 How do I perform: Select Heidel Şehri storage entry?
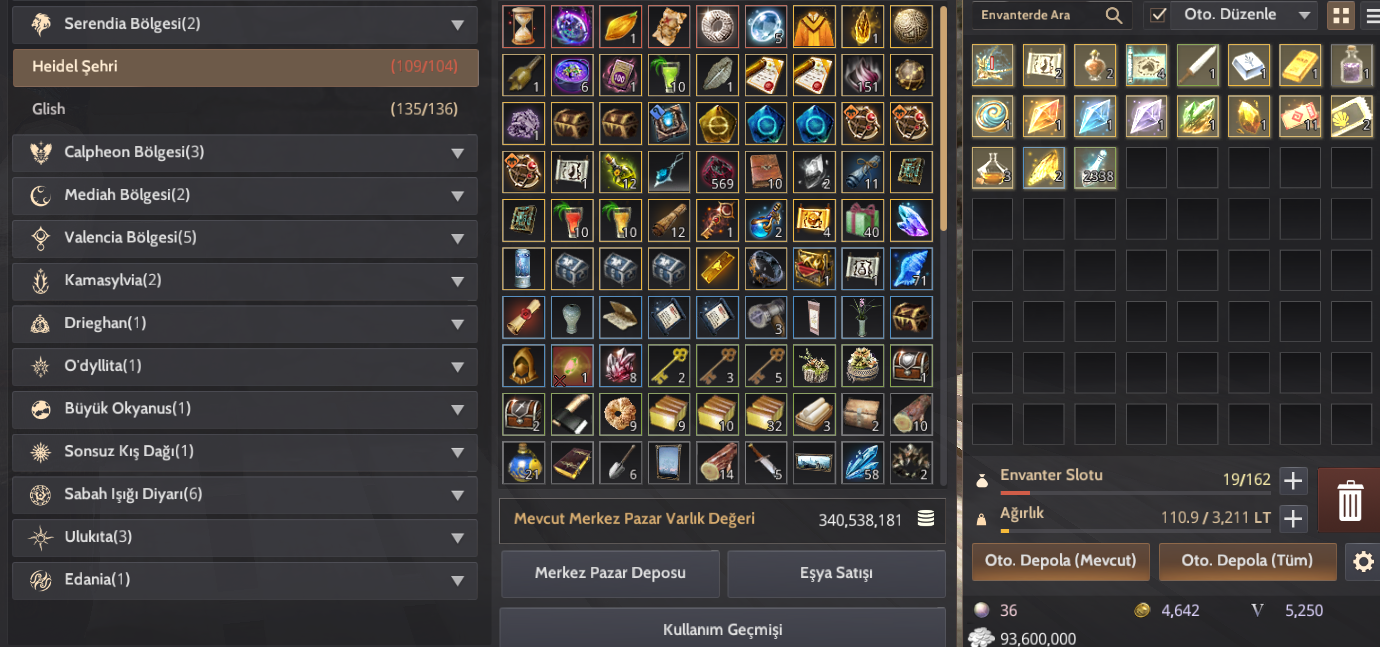[x=245, y=67]
